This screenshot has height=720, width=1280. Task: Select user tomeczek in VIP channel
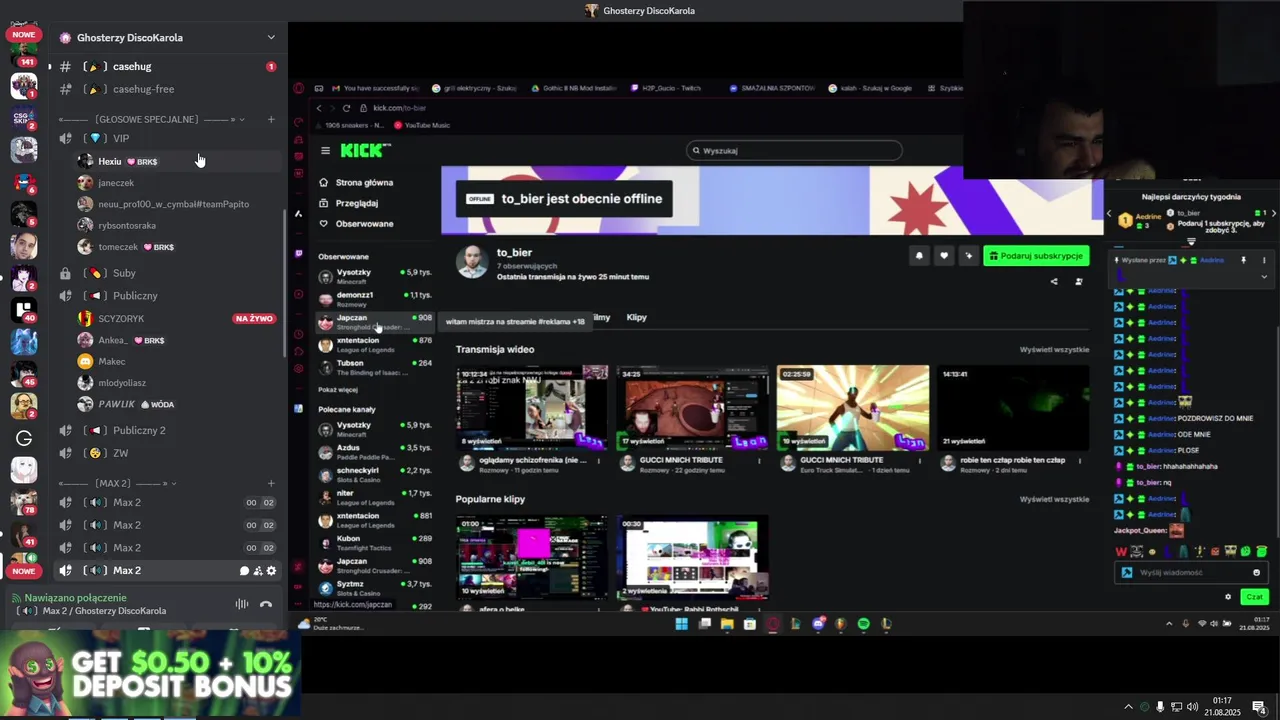[x=178, y=247]
